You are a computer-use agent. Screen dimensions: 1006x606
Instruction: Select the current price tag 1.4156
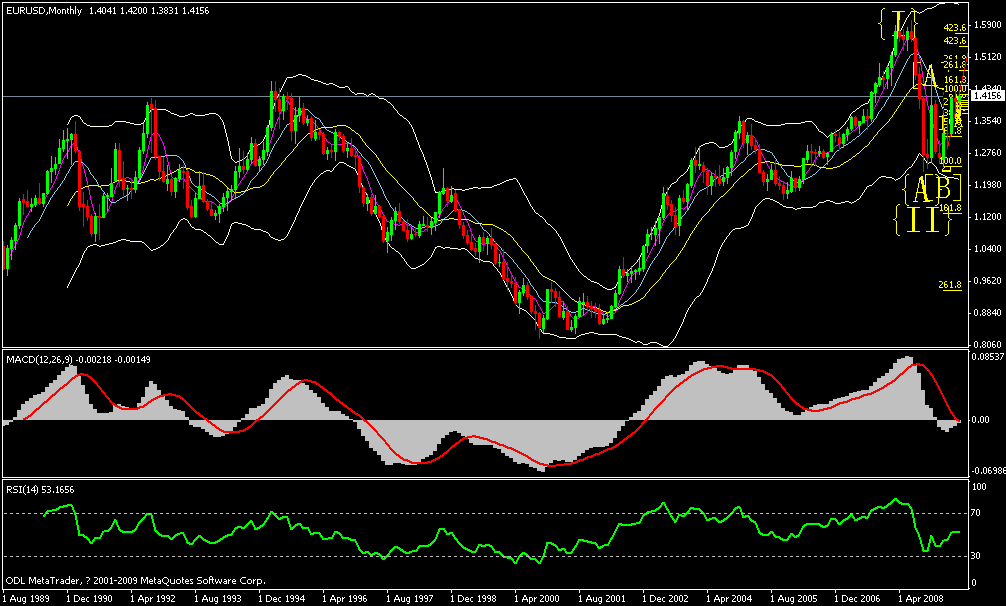987,96
